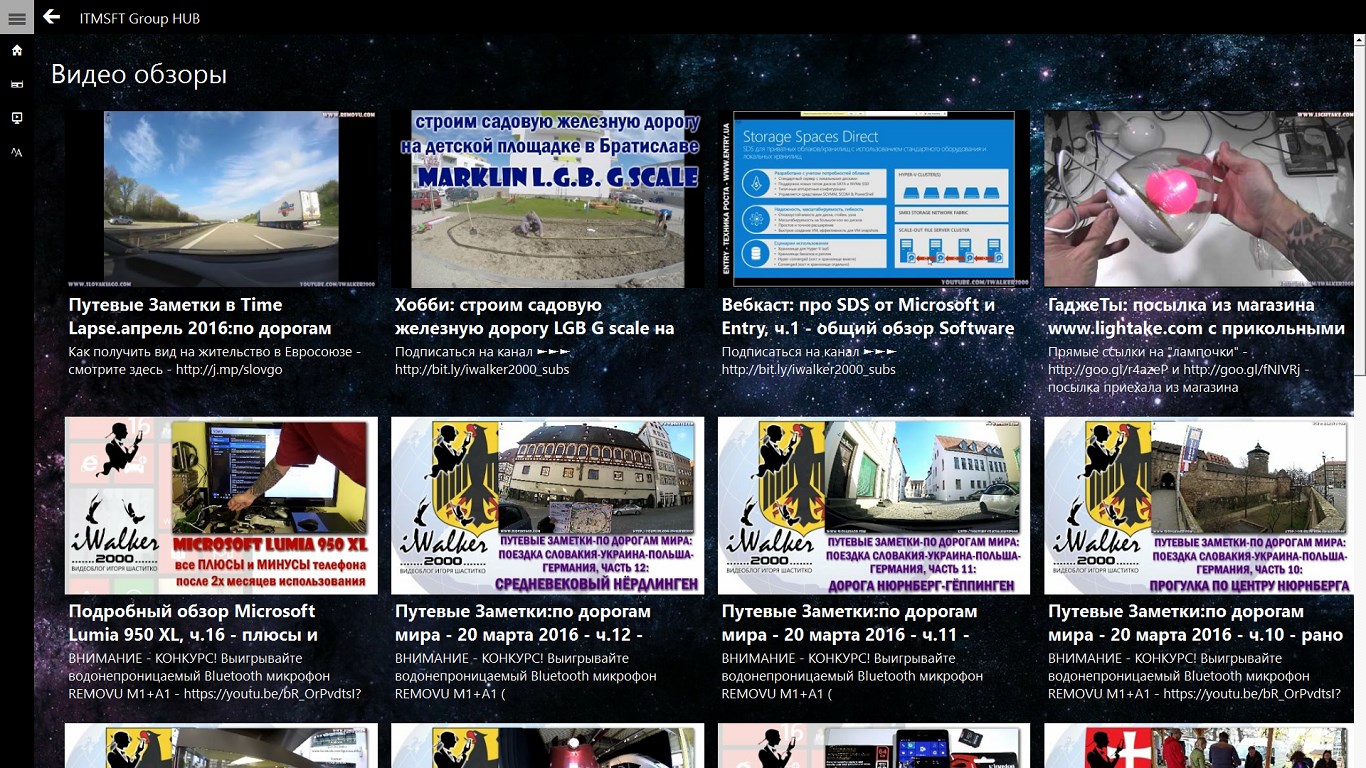Select the font size icon in sidebar

[17, 152]
